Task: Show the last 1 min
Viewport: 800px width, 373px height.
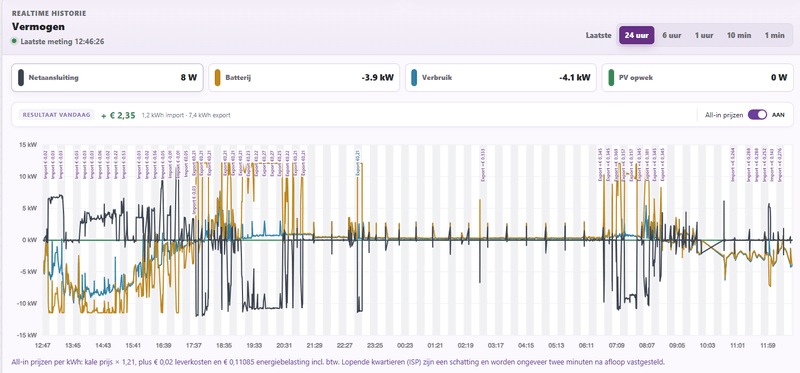Action: click(774, 36)
